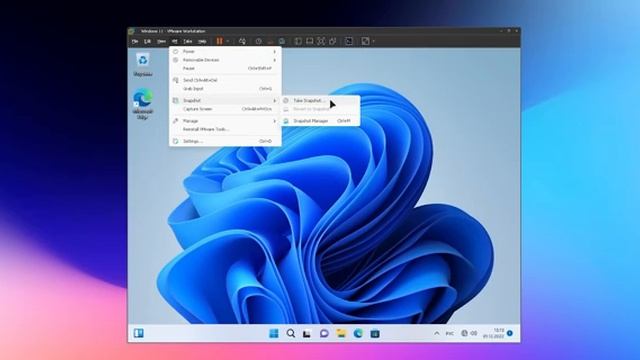Screen dimensions: 640x360
Task: Click the orange Suspend/pause toolbar button
Action: [x=220, y=41]
